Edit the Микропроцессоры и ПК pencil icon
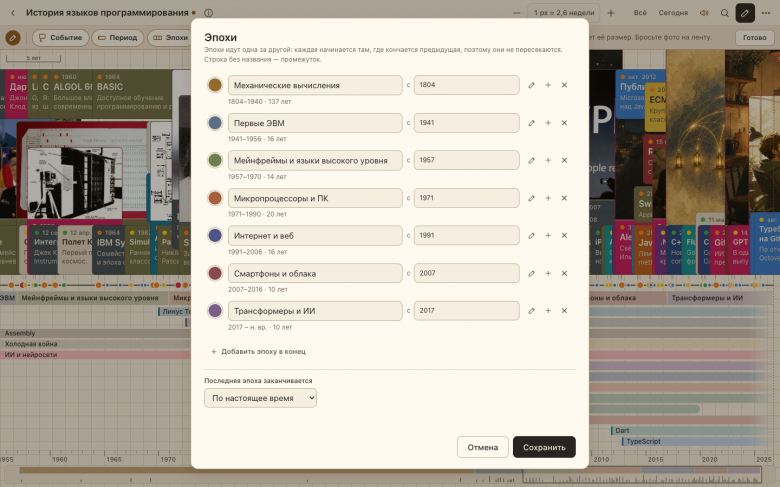This screenshot has height=487, width=780. pos(531,198)
